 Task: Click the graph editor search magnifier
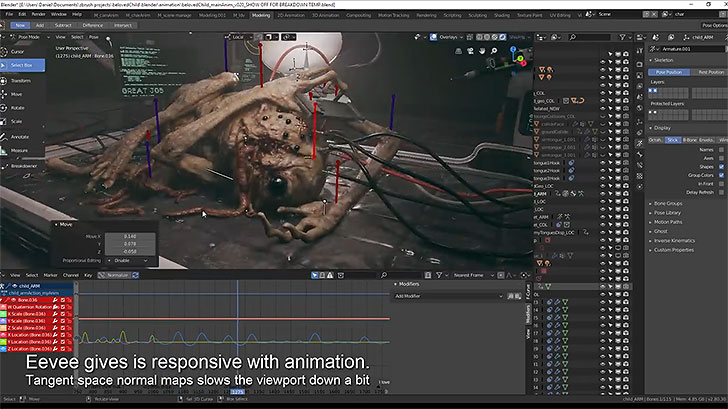(x=384, y=275)
